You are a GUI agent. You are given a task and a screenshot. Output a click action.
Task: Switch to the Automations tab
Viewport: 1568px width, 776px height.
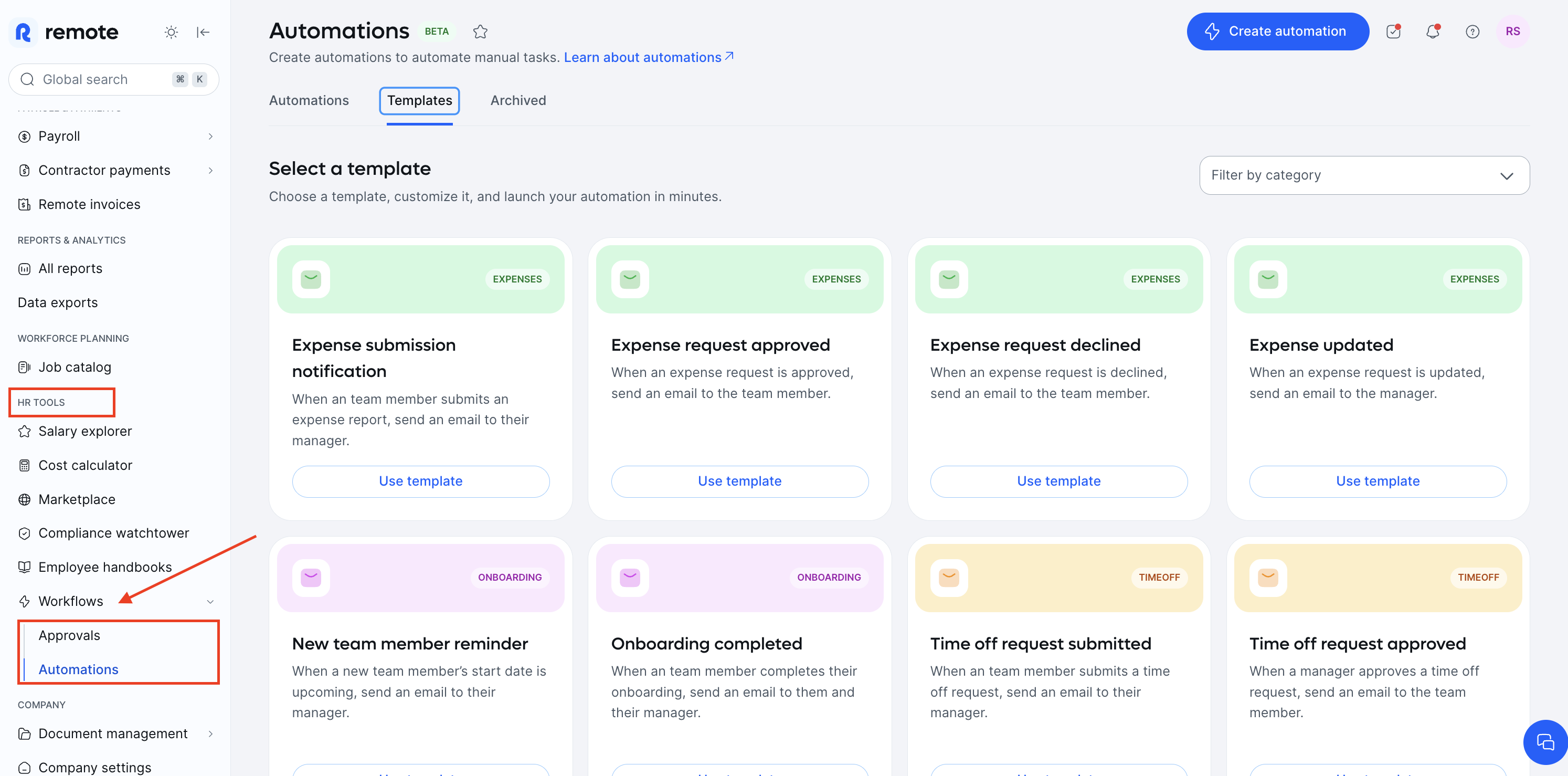coord(309,100)
